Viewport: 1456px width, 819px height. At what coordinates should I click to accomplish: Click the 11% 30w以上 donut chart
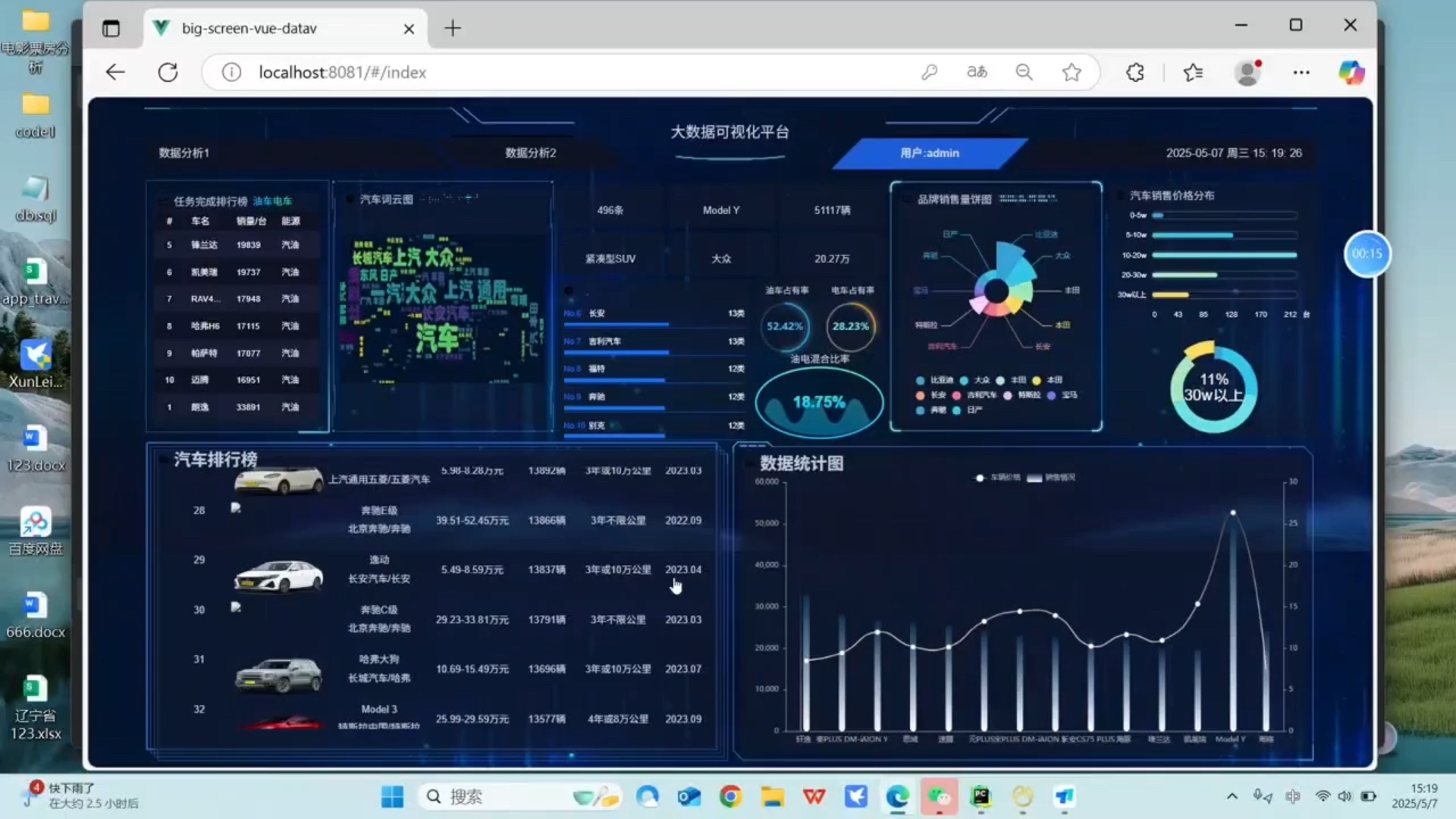[1213, 388]
